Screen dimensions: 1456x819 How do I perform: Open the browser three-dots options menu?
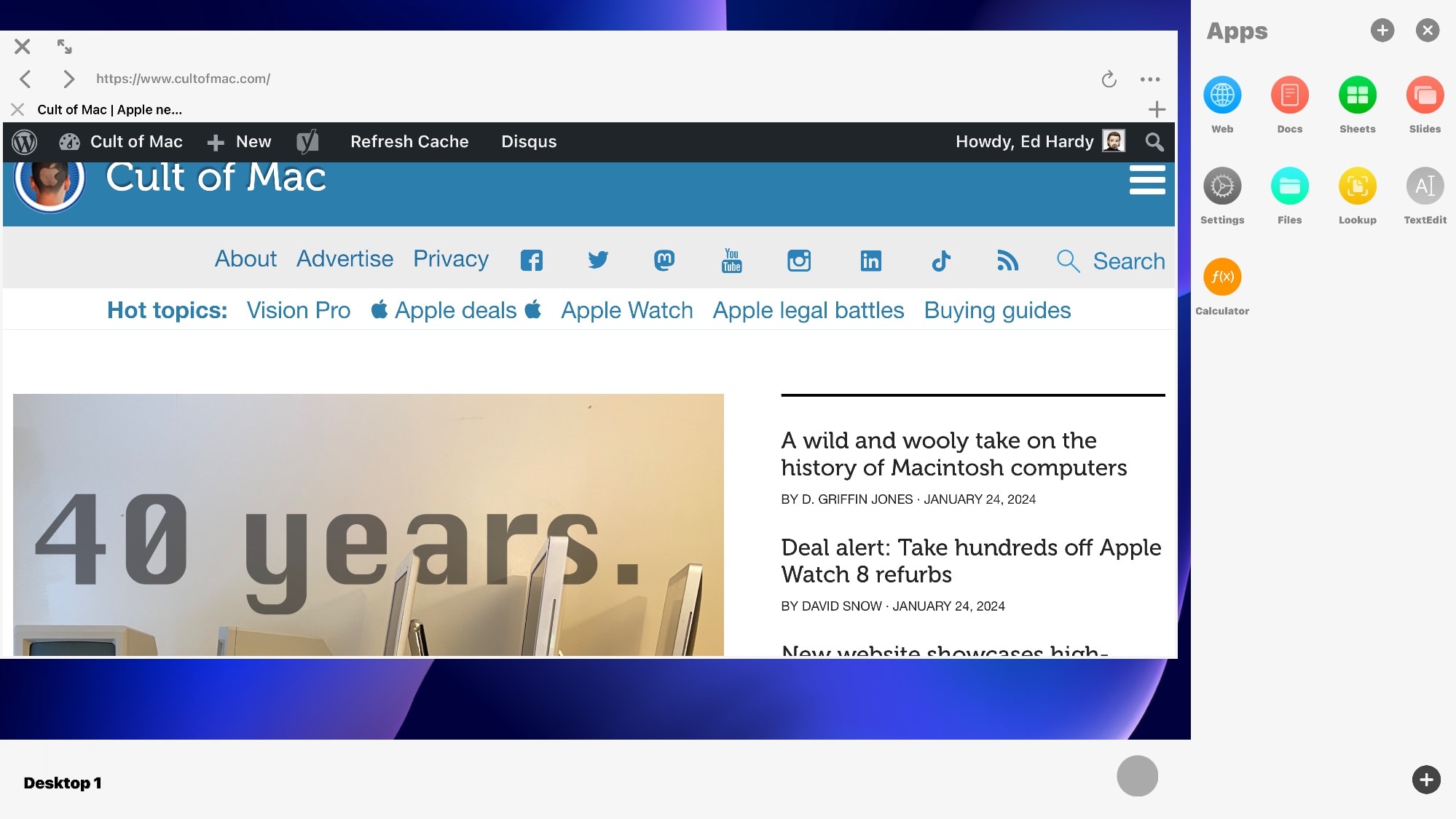click(1150, 79)
